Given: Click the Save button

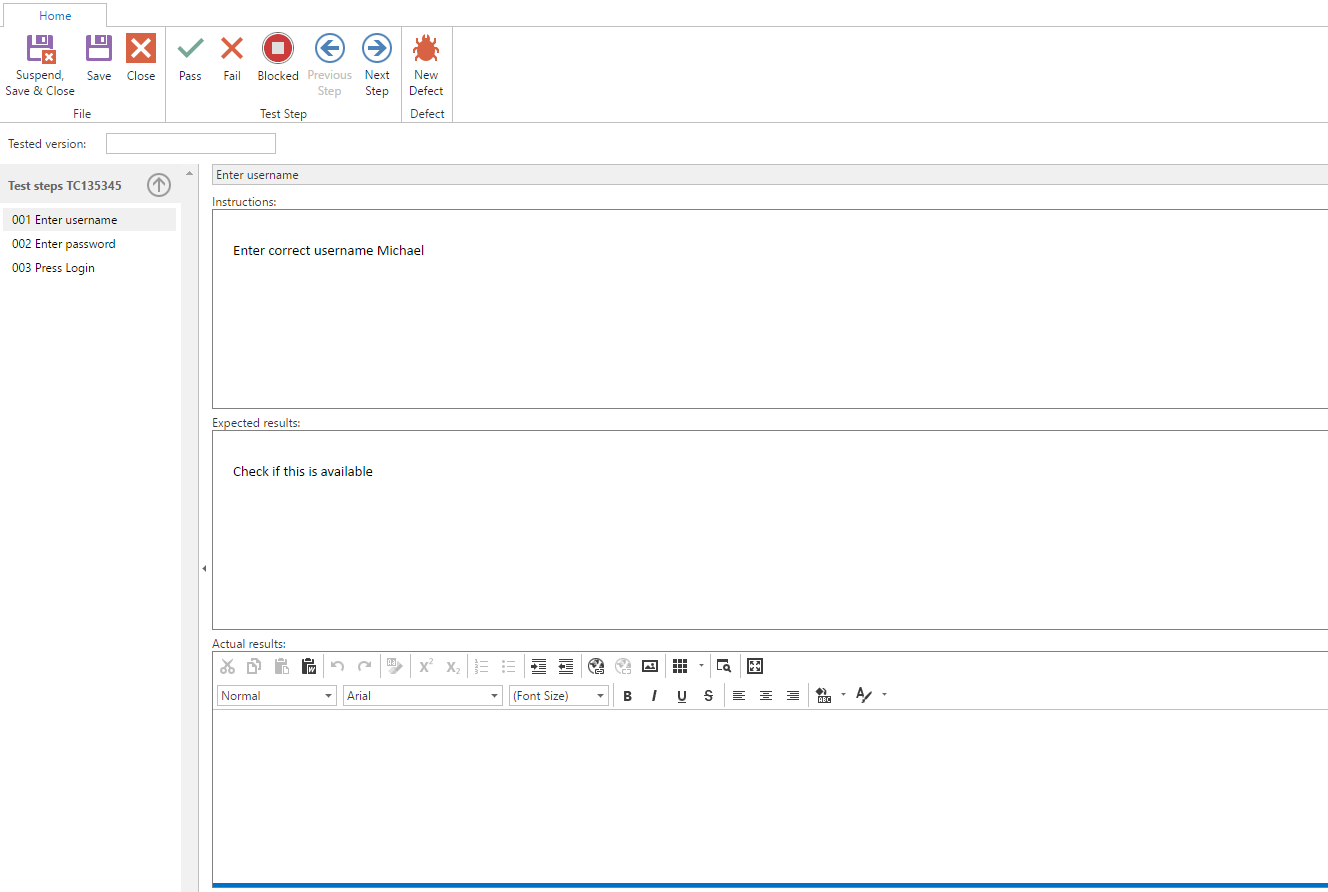Looking at the screenshot, I should point(99,58).
